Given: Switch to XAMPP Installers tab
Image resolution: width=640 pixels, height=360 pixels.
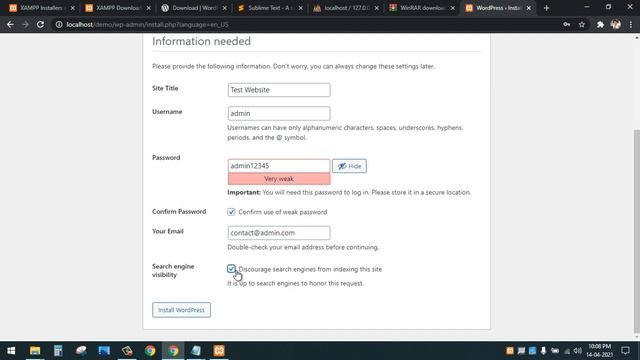Looking at the screenshot, I should point(41,8).
